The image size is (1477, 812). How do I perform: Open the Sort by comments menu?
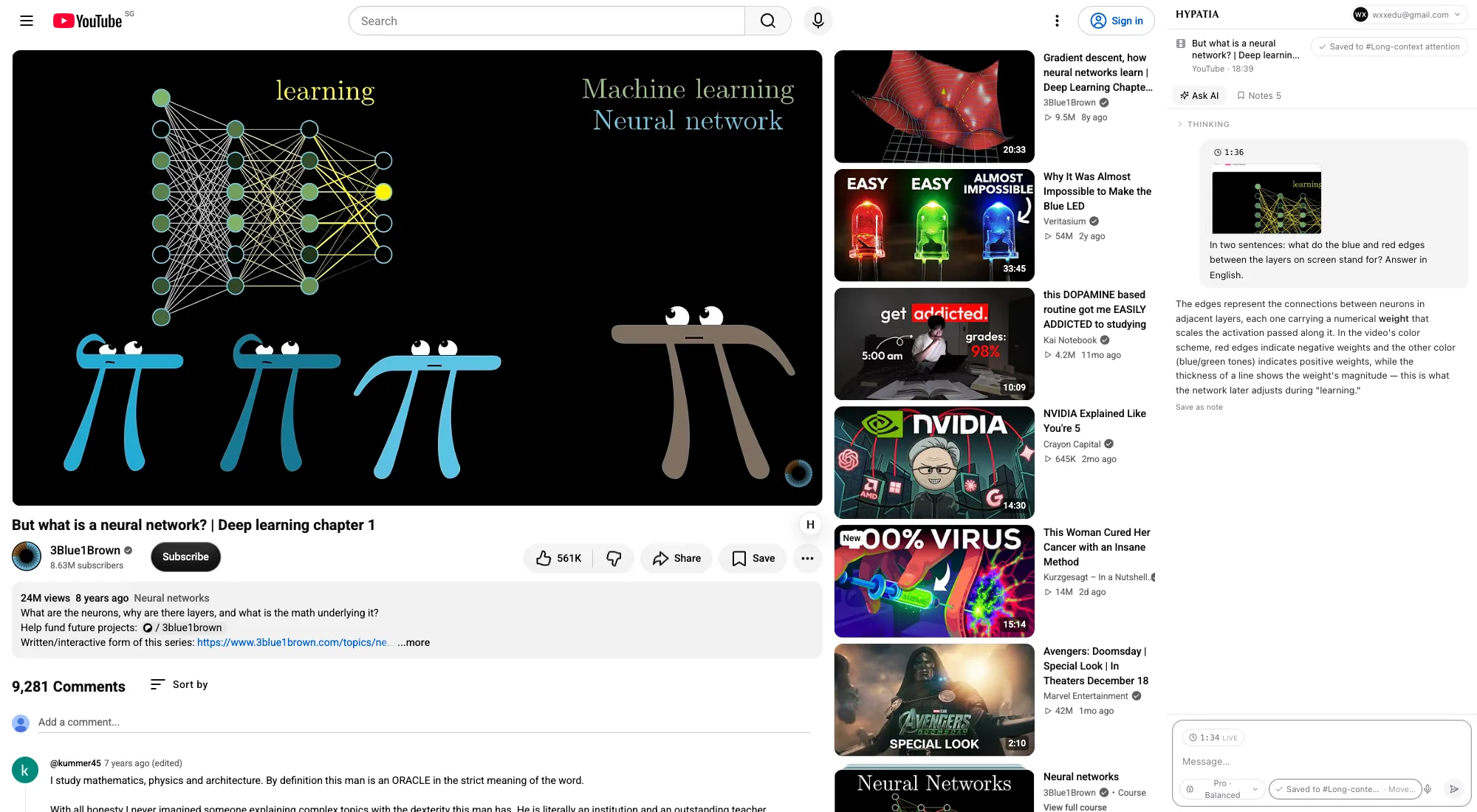(x=179, y=684)
